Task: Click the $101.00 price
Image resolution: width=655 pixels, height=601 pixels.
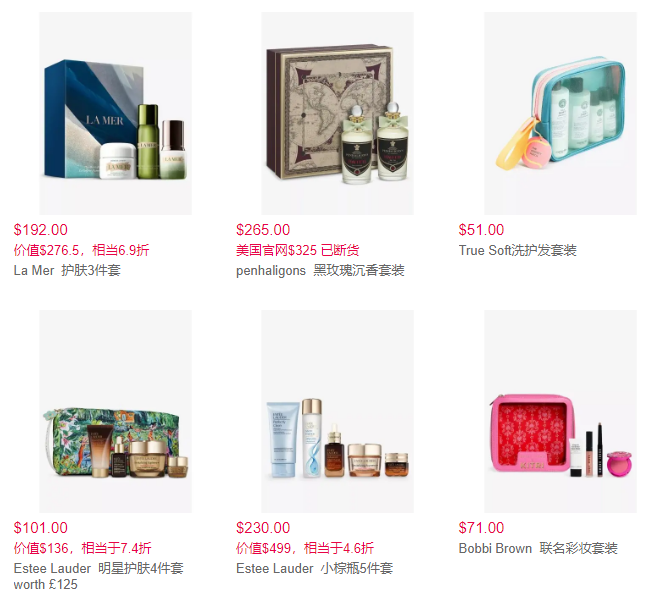Action: click(x=41, y=527)
